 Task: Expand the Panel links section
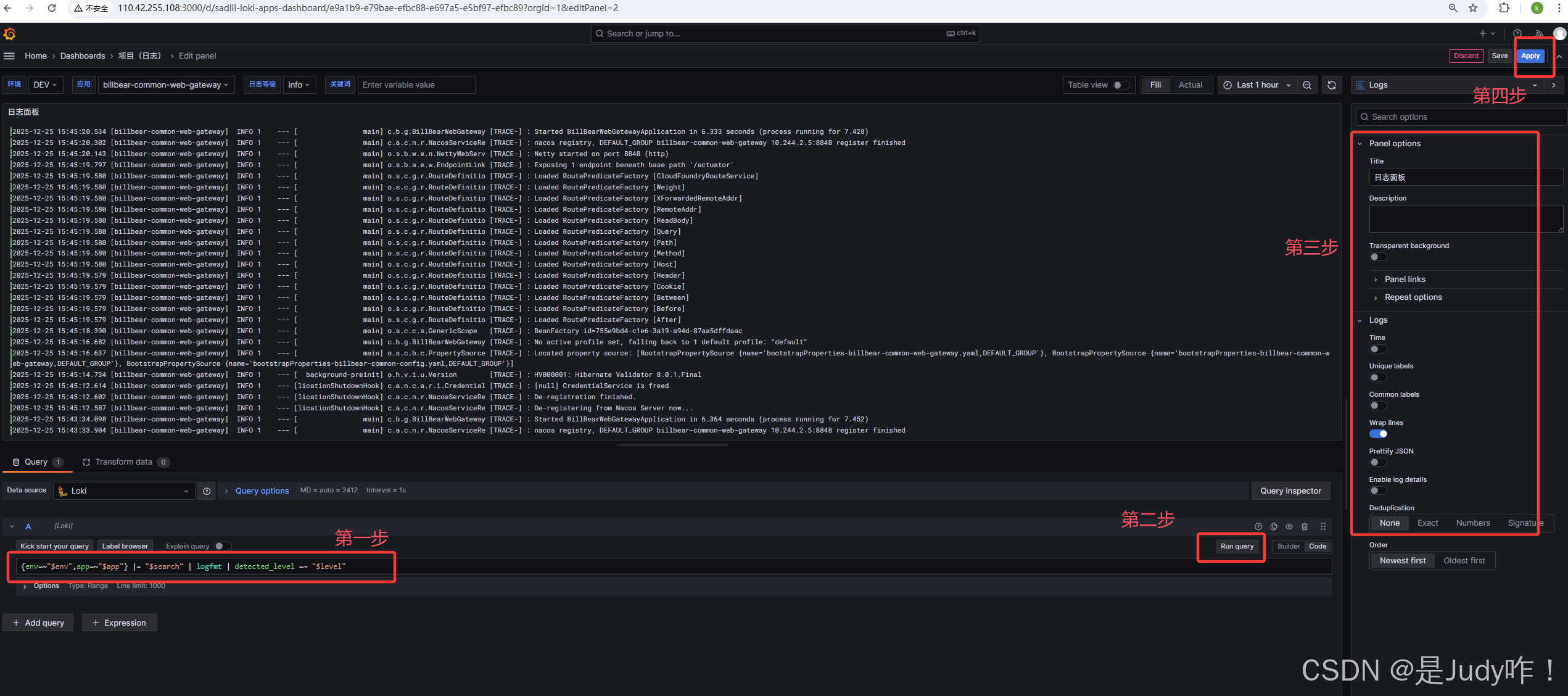pos(1405,280)
